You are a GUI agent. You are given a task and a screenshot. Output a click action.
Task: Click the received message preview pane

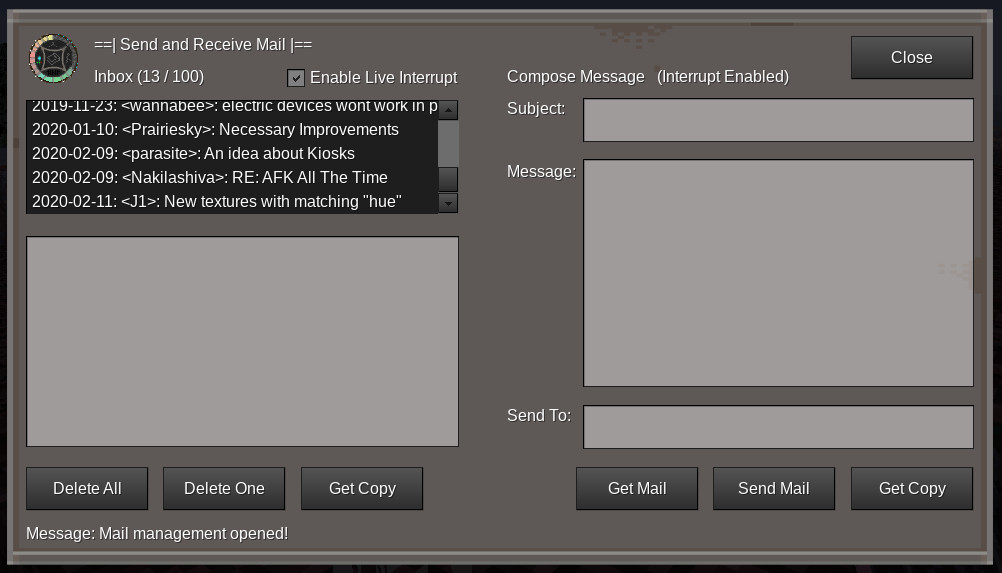click(x=242, y=341)
